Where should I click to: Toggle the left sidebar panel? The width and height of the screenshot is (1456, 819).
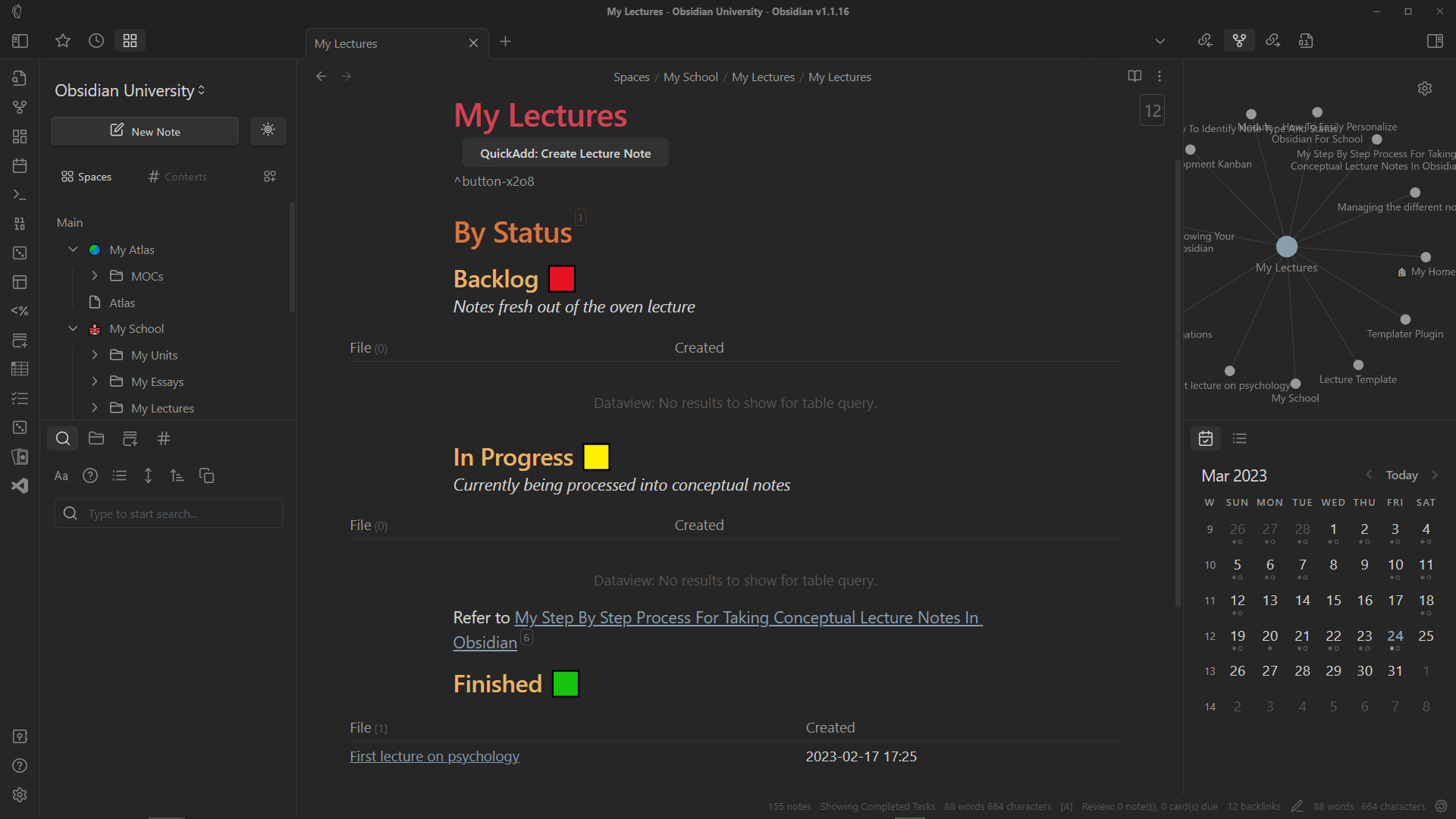point(20,41)
